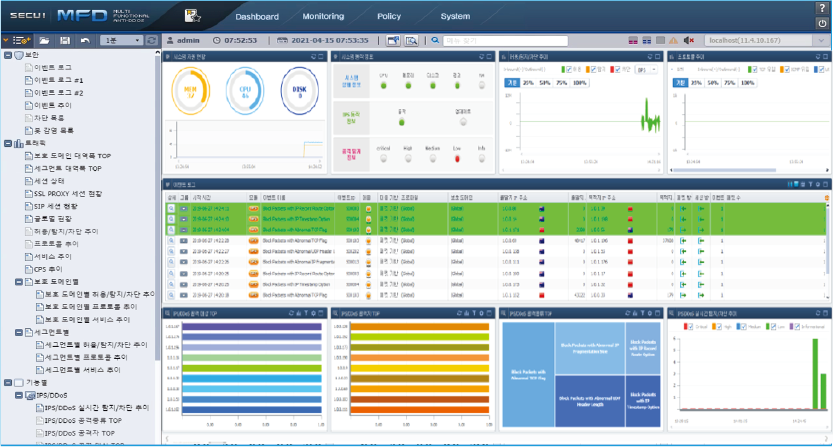Screen dimensions: 833x447
Task: Toggle the Critical severity checkbox
Action: [691, 326]
